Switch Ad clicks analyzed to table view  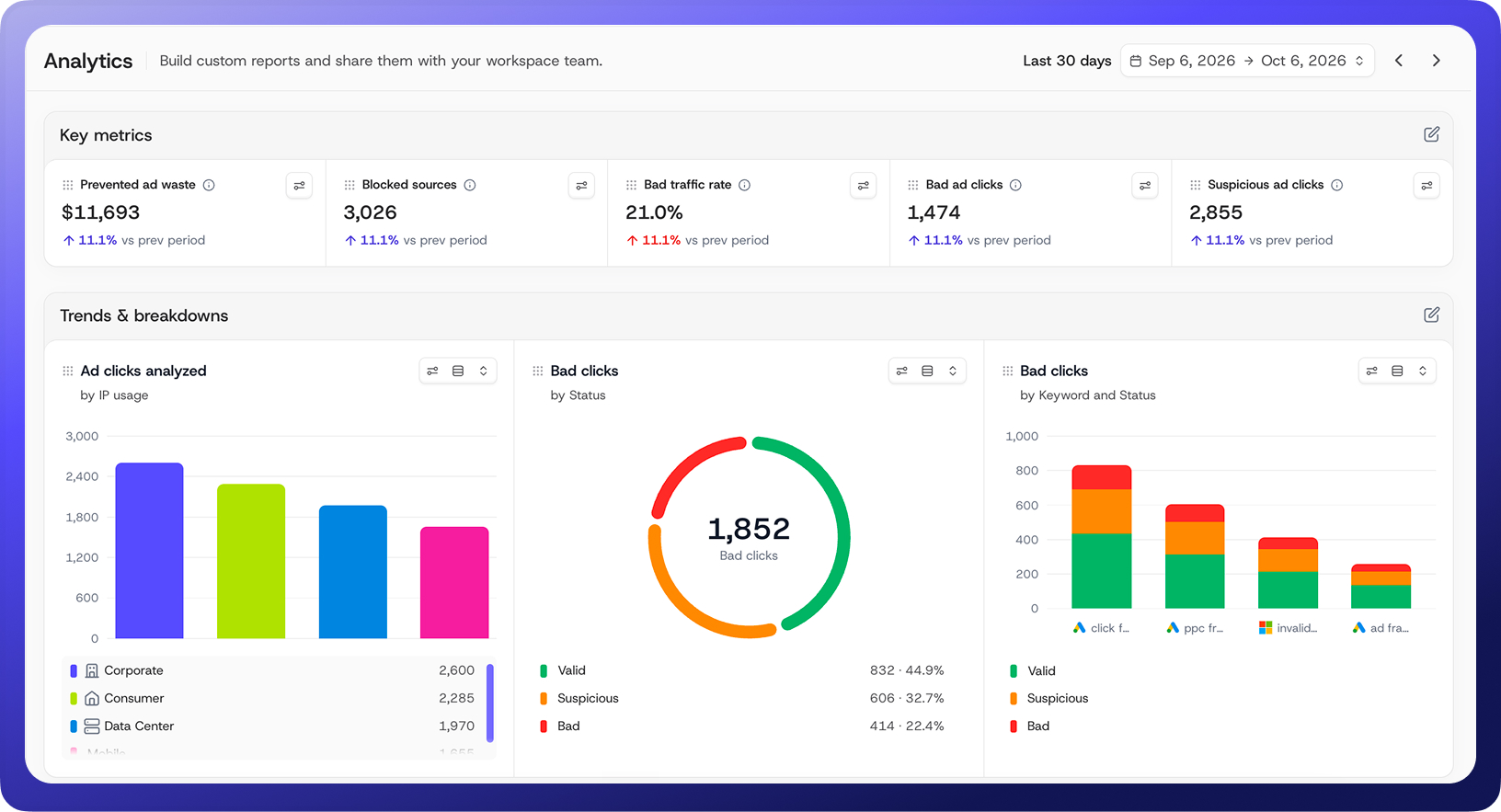tap(458, 371)
